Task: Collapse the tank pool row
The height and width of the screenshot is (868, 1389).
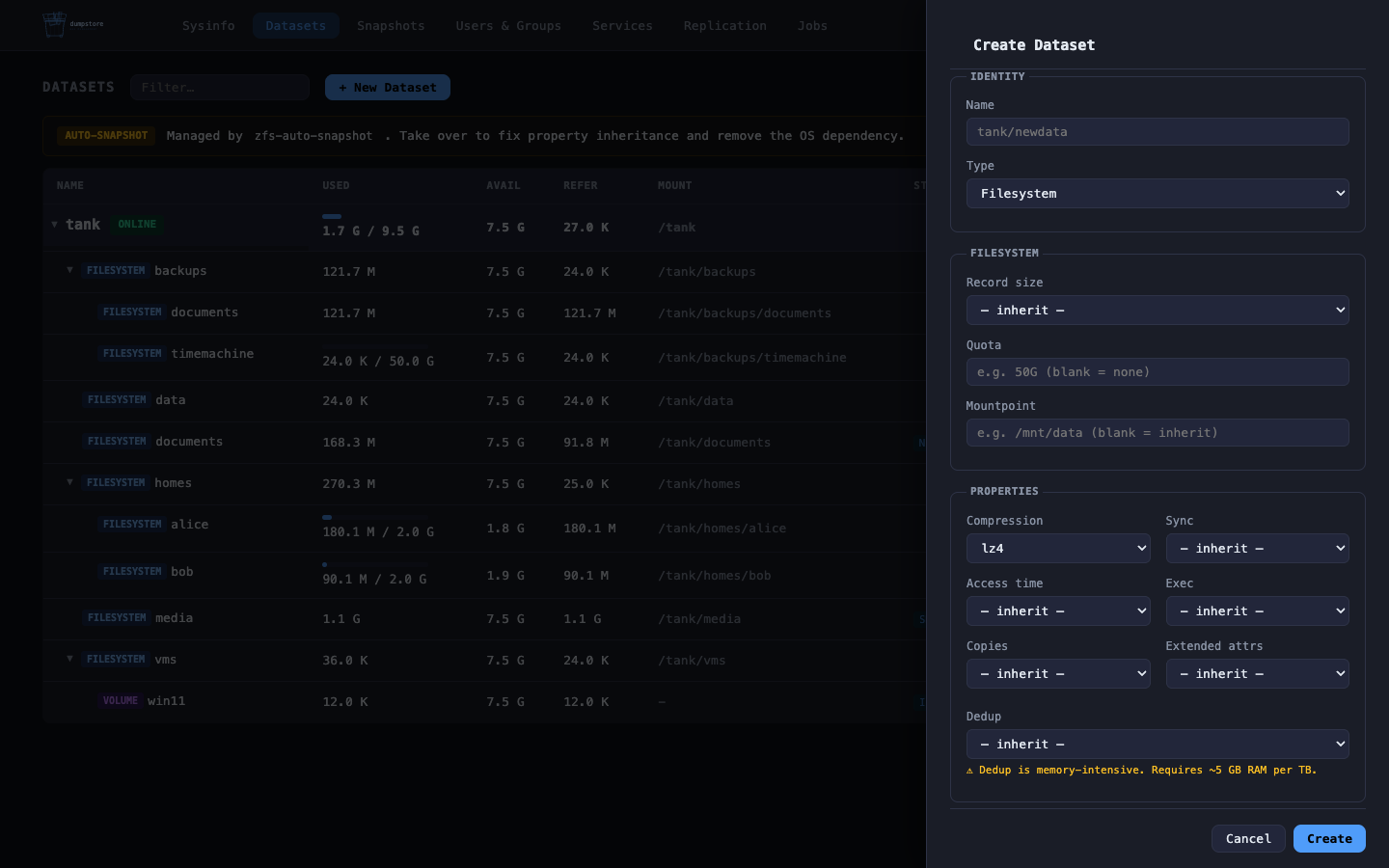Action: coord(54,224)
